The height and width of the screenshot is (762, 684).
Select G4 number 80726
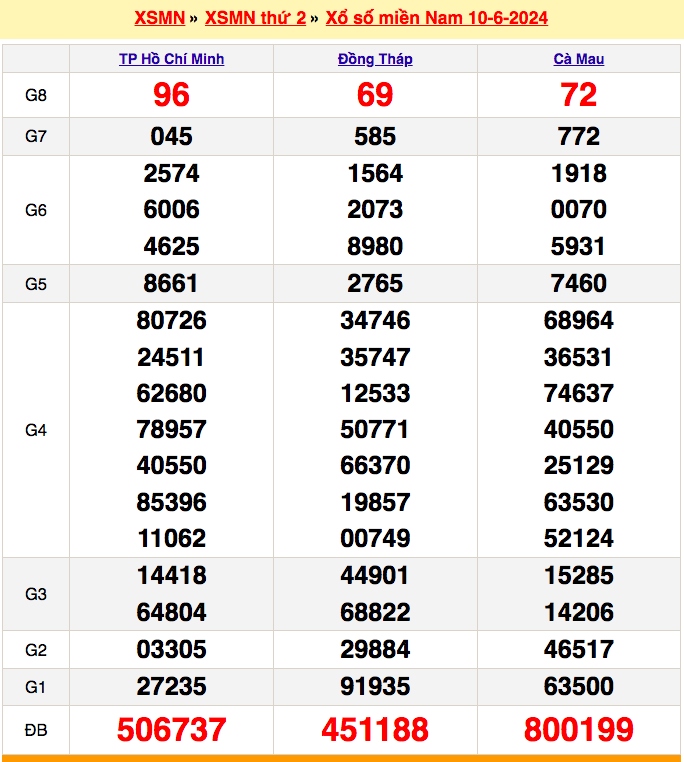[171, 320]
